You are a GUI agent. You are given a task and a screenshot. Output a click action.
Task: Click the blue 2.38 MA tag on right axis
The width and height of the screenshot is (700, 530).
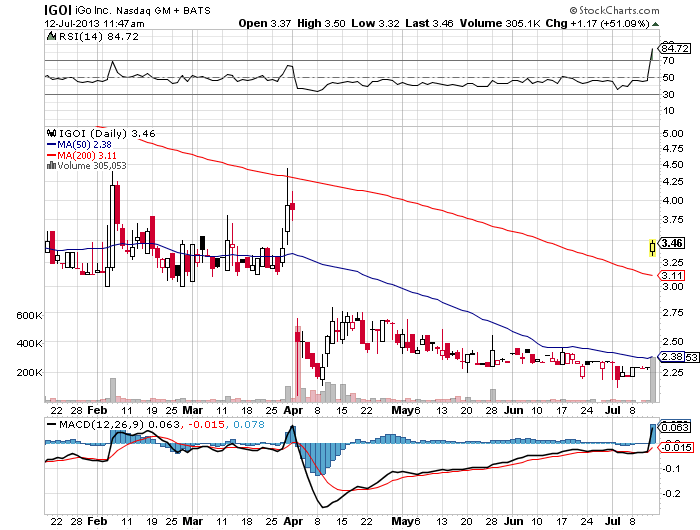(671, 357)
